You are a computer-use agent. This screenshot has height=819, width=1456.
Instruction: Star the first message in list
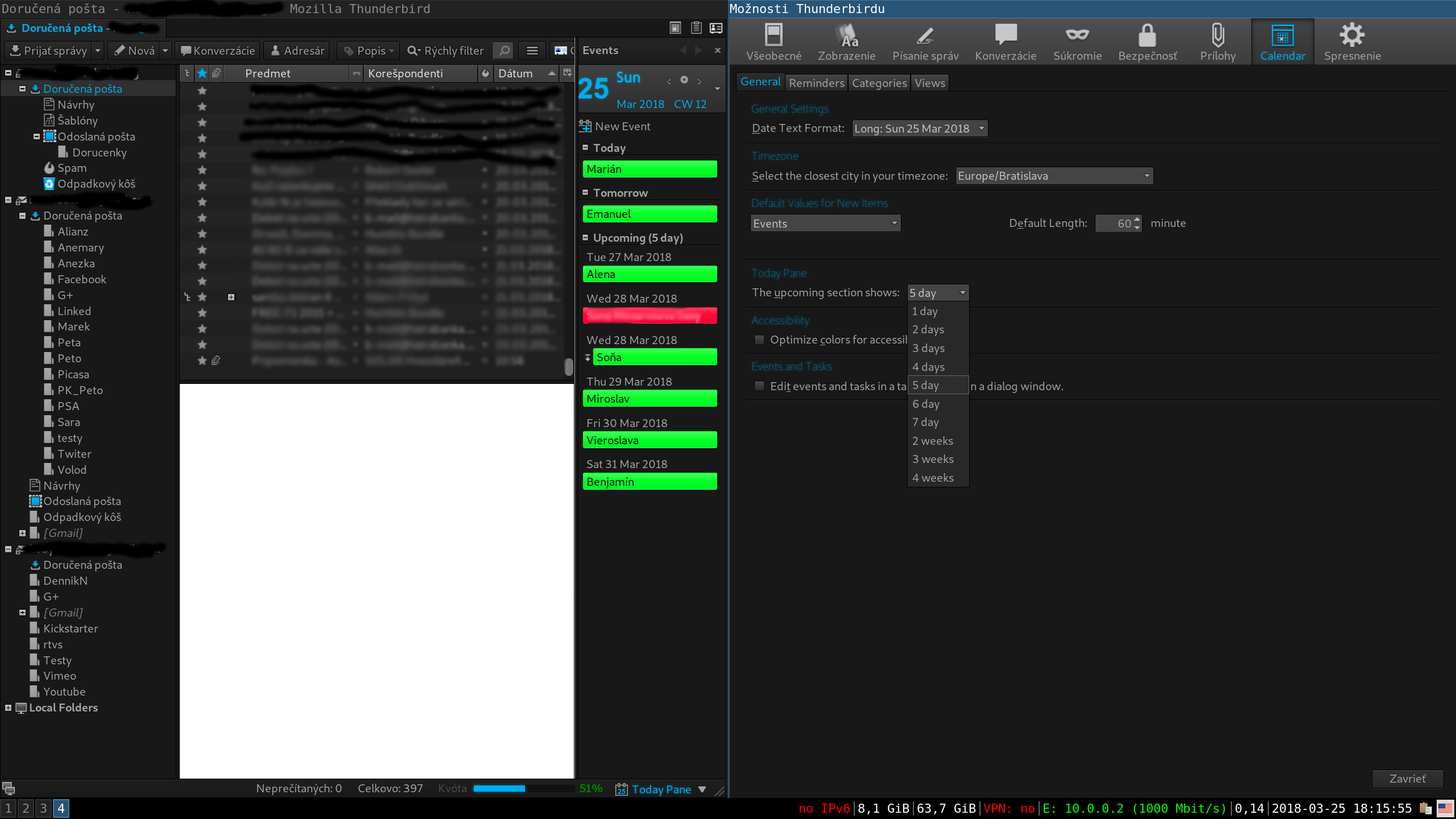(202, 90)
